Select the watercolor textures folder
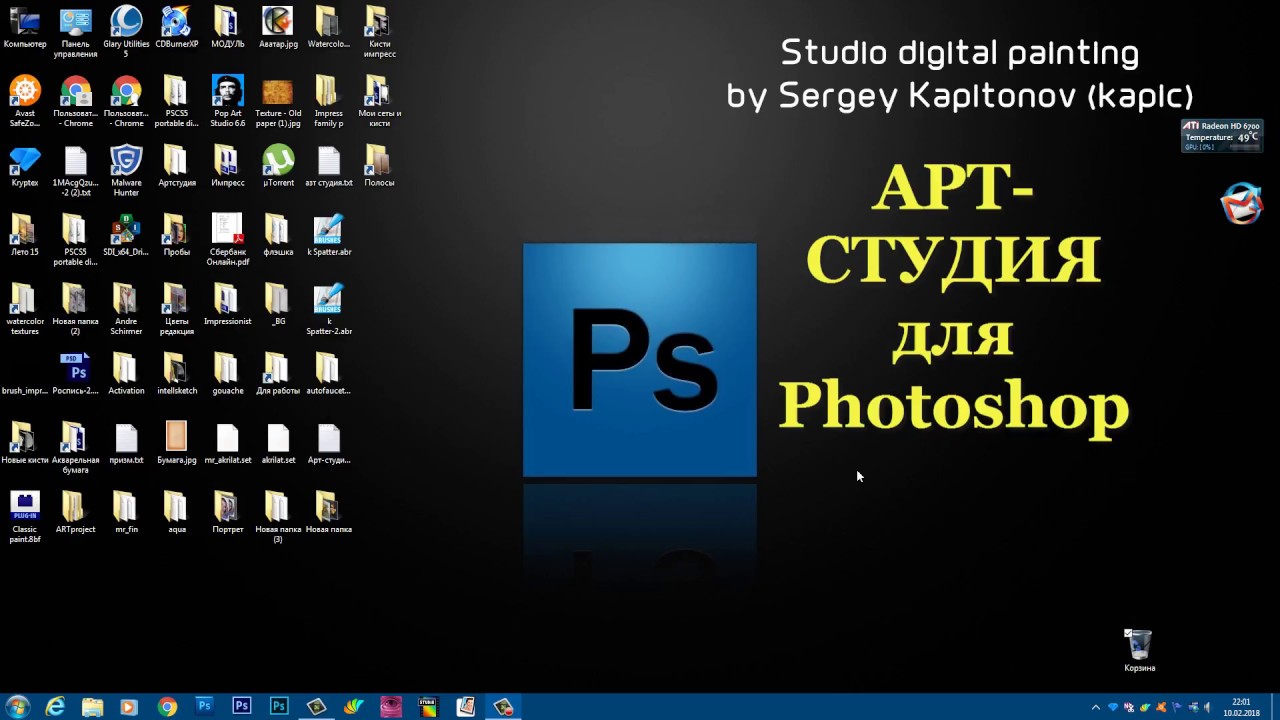Viewport: 1280px width, 720px height. click(x=25, y=309)
